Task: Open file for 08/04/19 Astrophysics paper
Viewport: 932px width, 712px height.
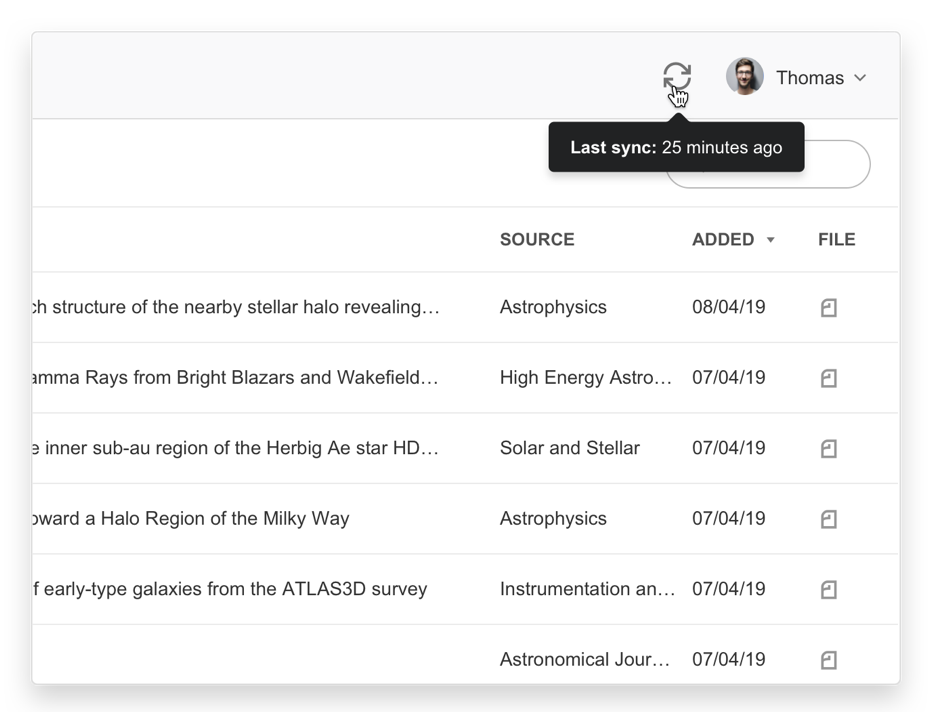Action: pyautogui.click(x=828, y=308)
